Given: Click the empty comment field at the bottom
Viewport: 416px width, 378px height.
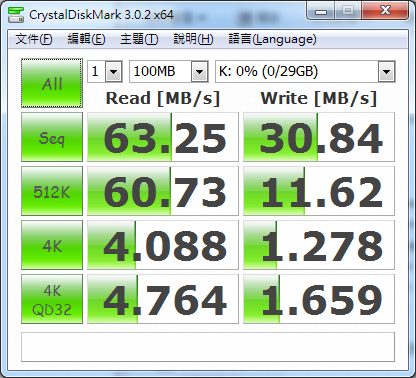Looking at the screenshot, I should point(208,347).
